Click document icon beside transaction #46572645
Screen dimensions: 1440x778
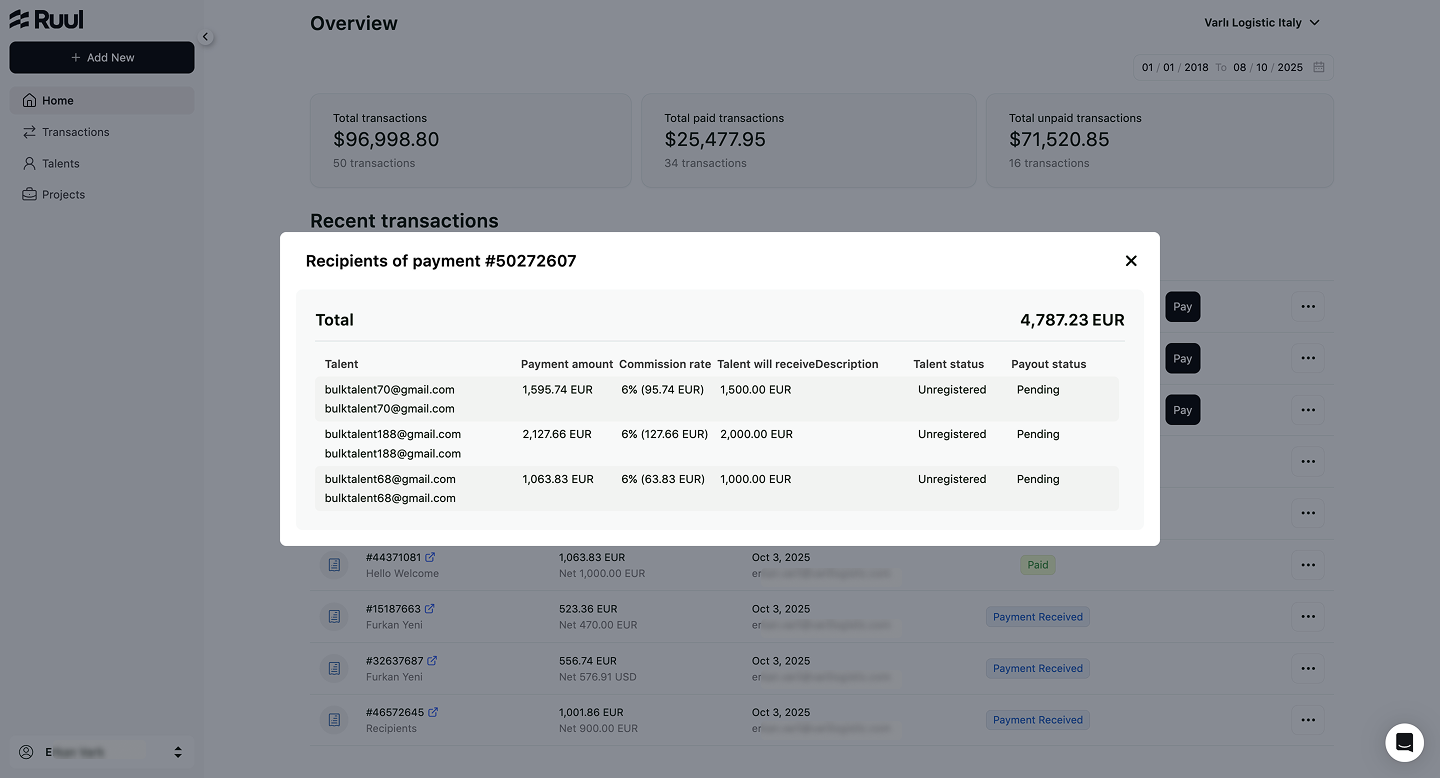click(x=335, y=720)
